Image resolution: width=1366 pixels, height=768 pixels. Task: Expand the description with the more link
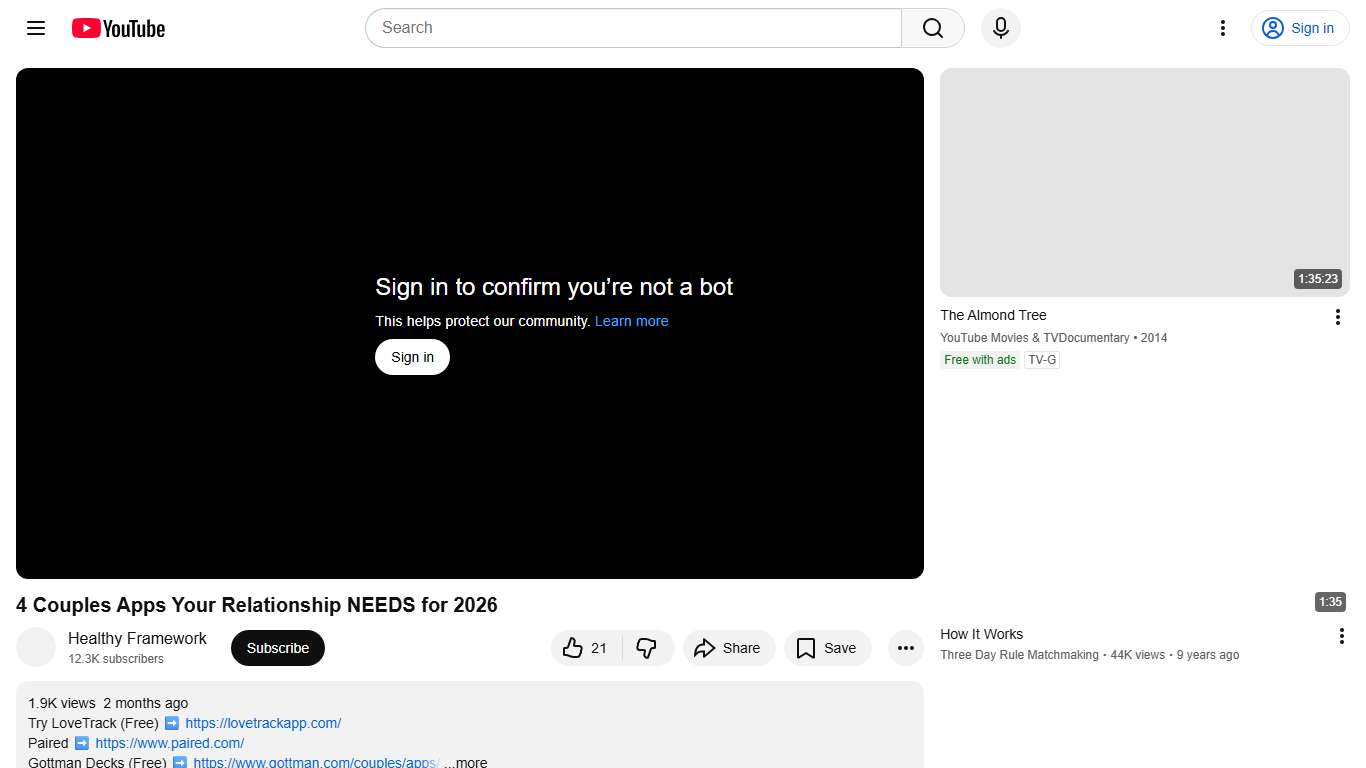click(x=464, y=762)
